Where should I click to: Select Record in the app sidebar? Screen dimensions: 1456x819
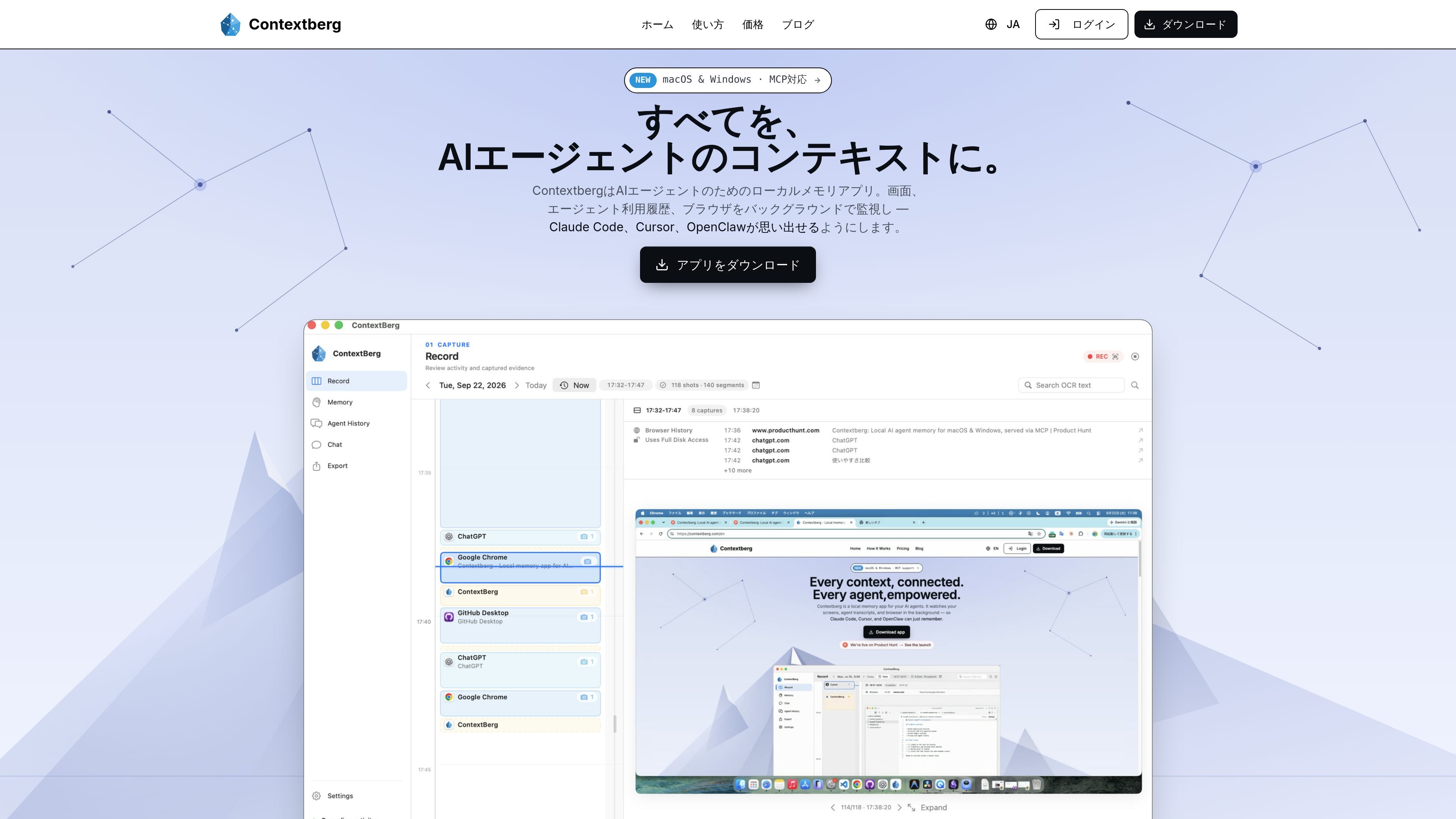(x=357, y=381)
